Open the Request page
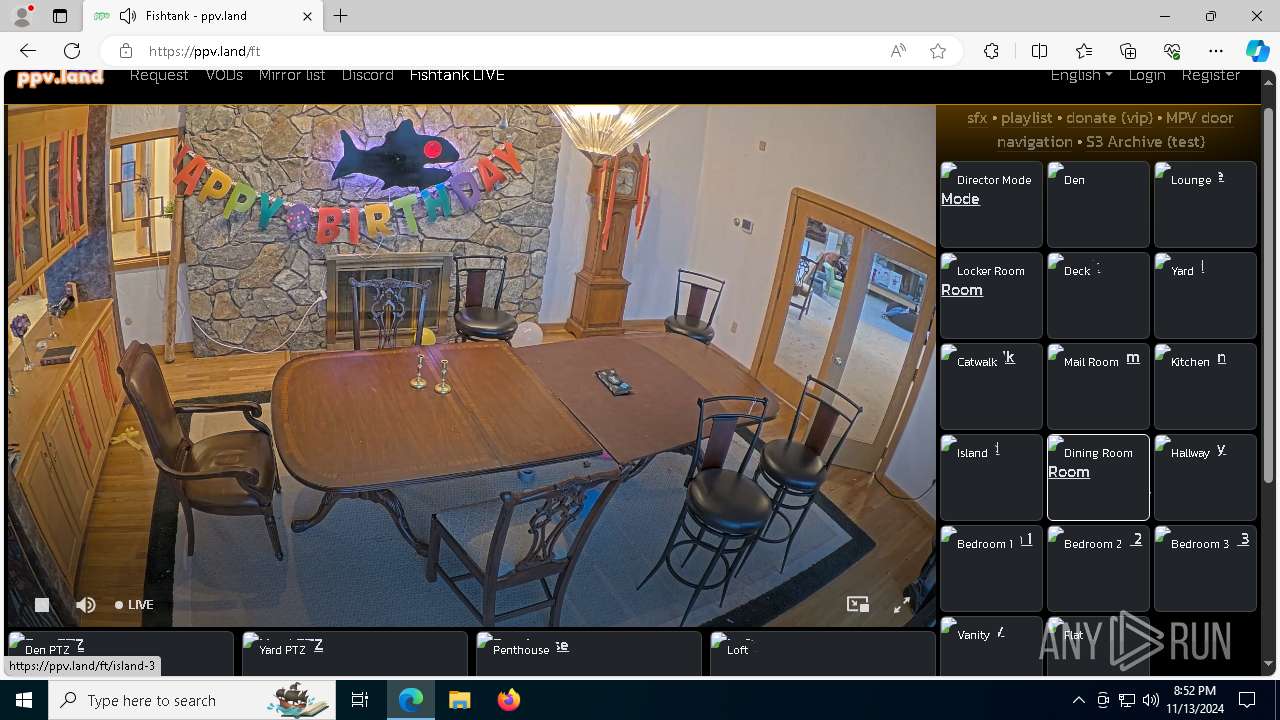This screenshot has height=720, width=1280. pyautogui.click(x=159, y=75)
